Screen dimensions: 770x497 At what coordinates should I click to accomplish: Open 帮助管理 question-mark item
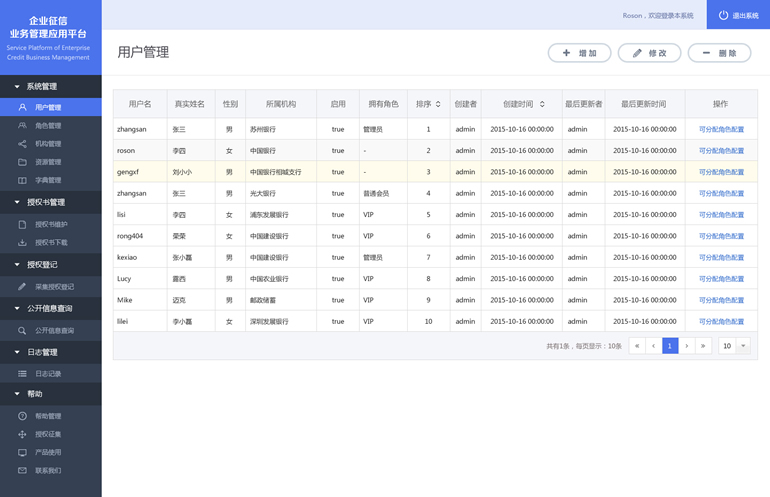pos(51,416)
